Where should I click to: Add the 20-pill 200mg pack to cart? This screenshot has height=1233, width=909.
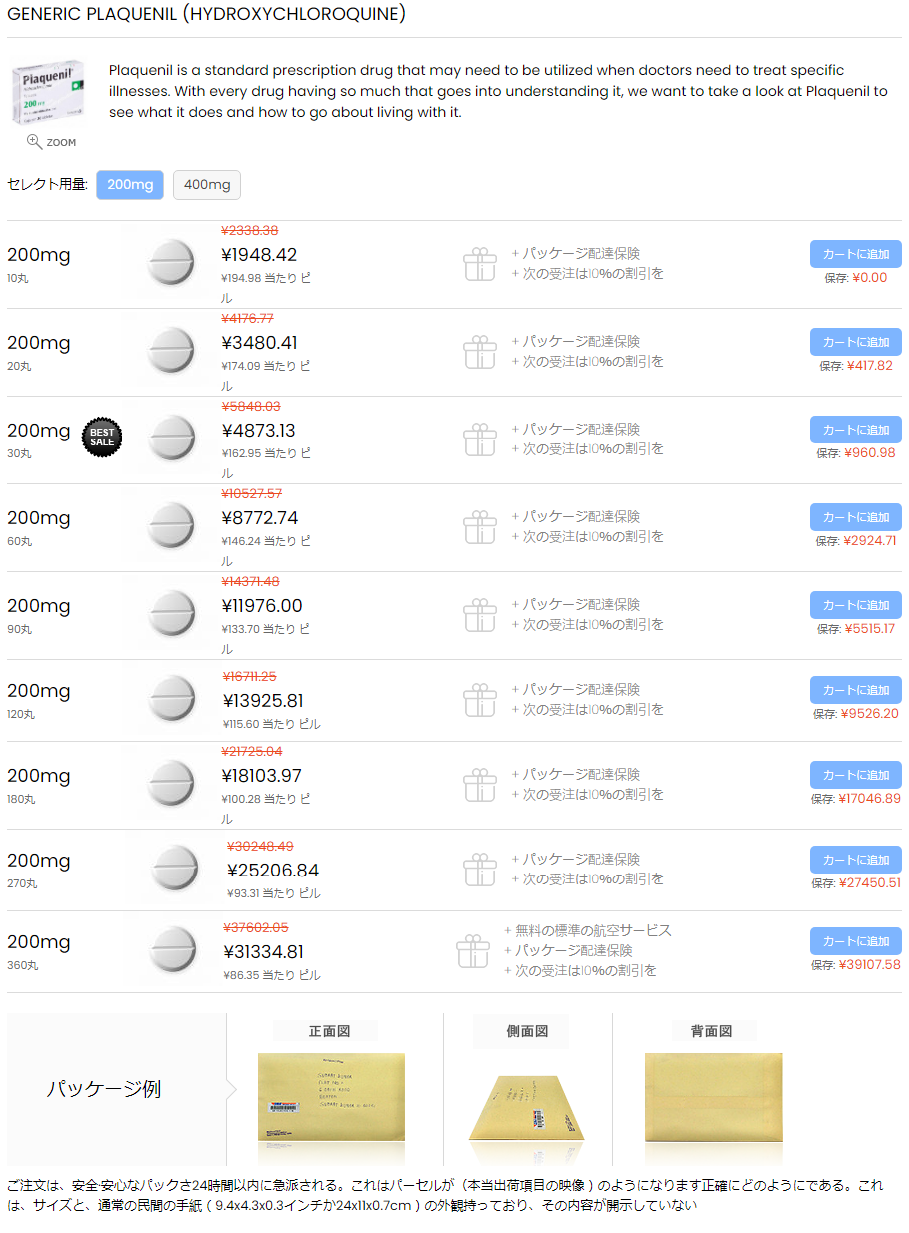(x=856, y=342)
